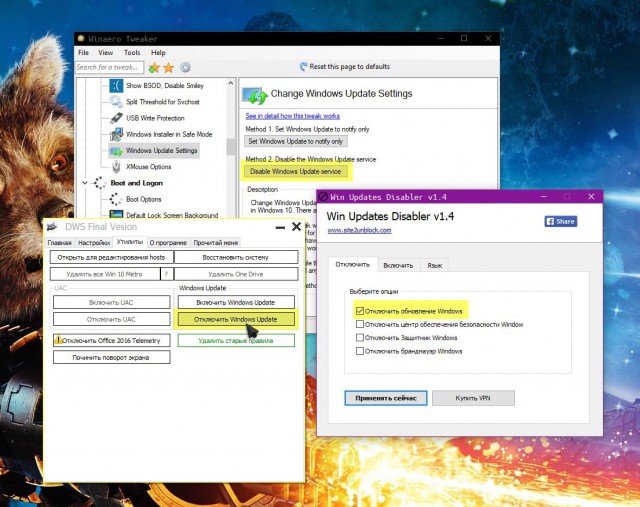The width and height of the screenshot is (640, 507).
Task: Open the File menu in Winaero Tweaker
Action: tap(83, 53)
